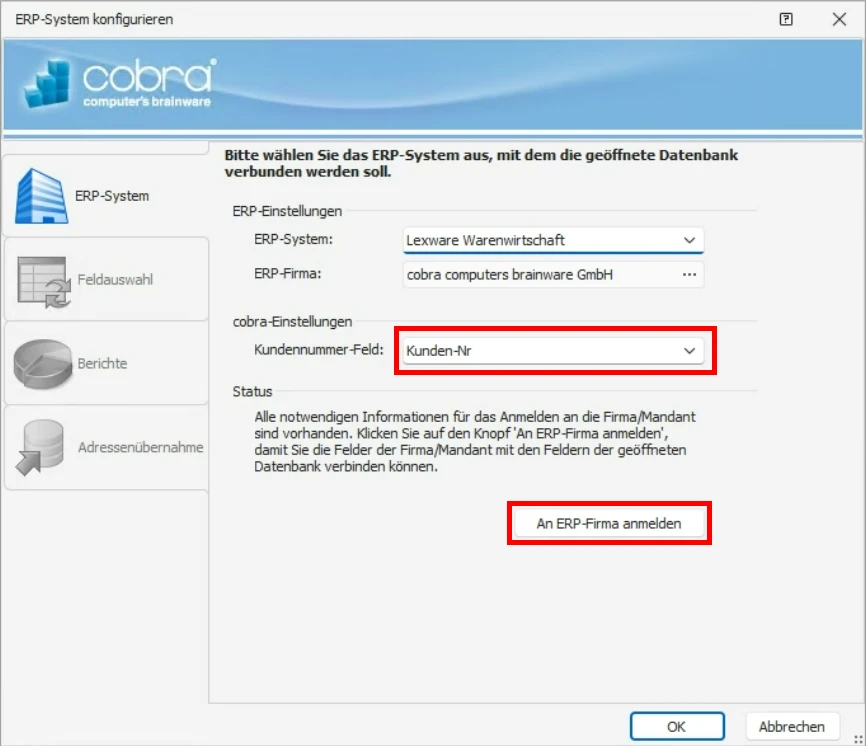Click the cobra logo in banner
The width and height of the screenshot is (866, 746).
tap(120, 83)
